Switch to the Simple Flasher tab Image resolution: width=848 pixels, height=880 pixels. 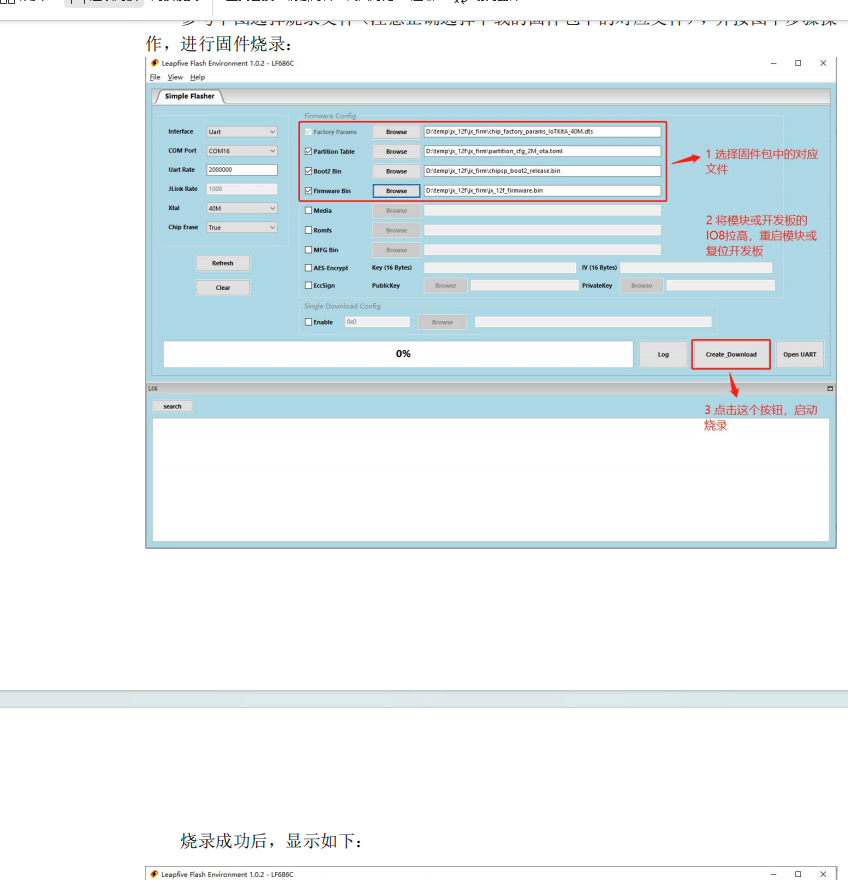(x=189, y=97)
